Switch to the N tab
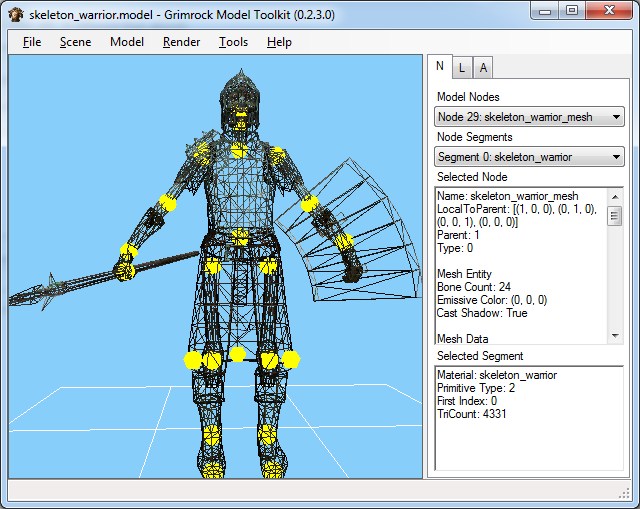 [x=440, y=66]
